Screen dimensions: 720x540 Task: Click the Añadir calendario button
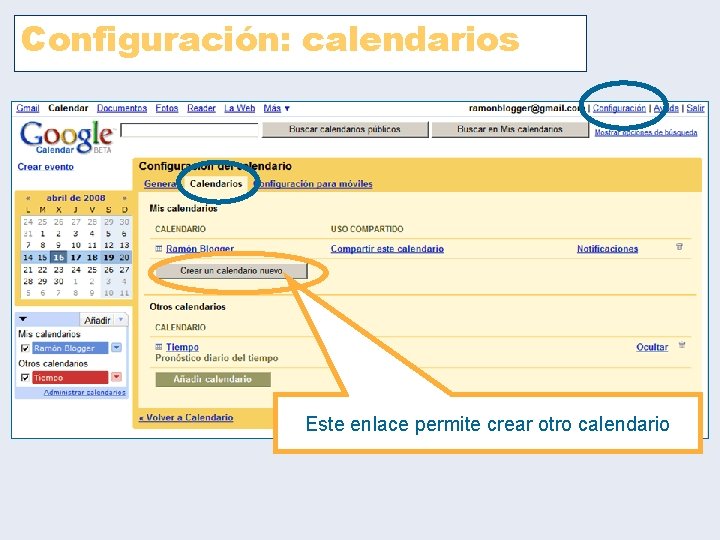coord(213,379)
